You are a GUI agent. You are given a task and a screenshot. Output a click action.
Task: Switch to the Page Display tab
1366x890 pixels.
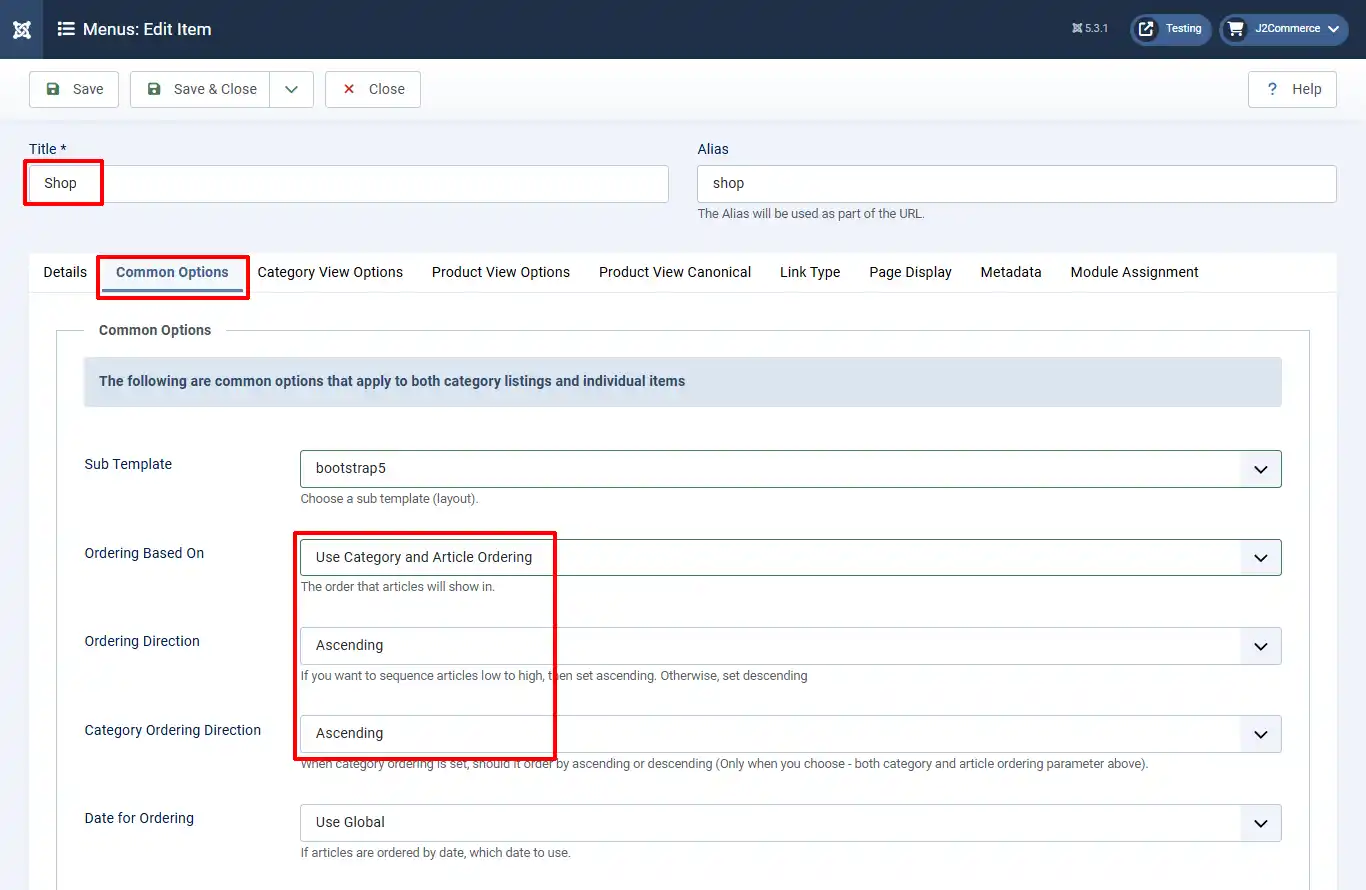click(x=910, y=272)
